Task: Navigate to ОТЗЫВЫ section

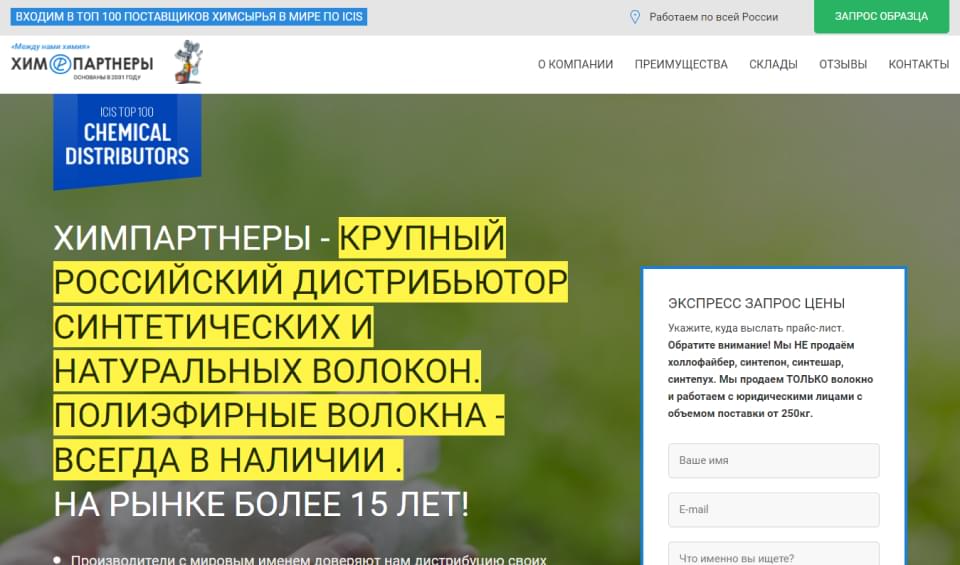Action: pyautogui.click(x=843, y=64)
